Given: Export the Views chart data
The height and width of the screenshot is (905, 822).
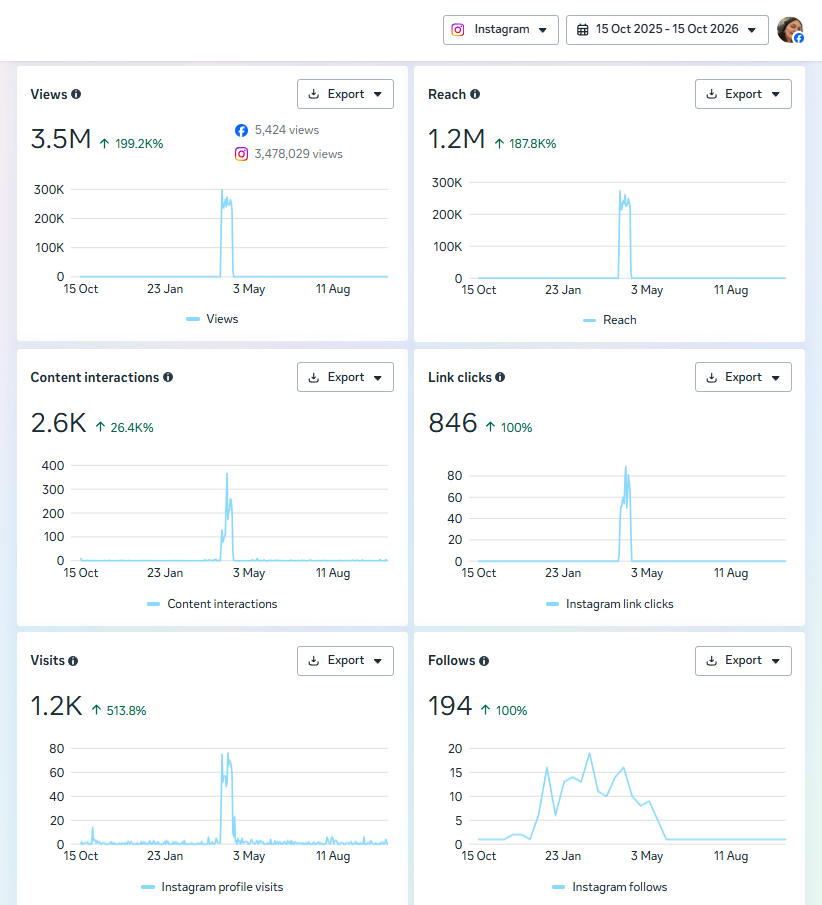Looking at the screenshot, I should pyautogui.click(x=345, y=94).
